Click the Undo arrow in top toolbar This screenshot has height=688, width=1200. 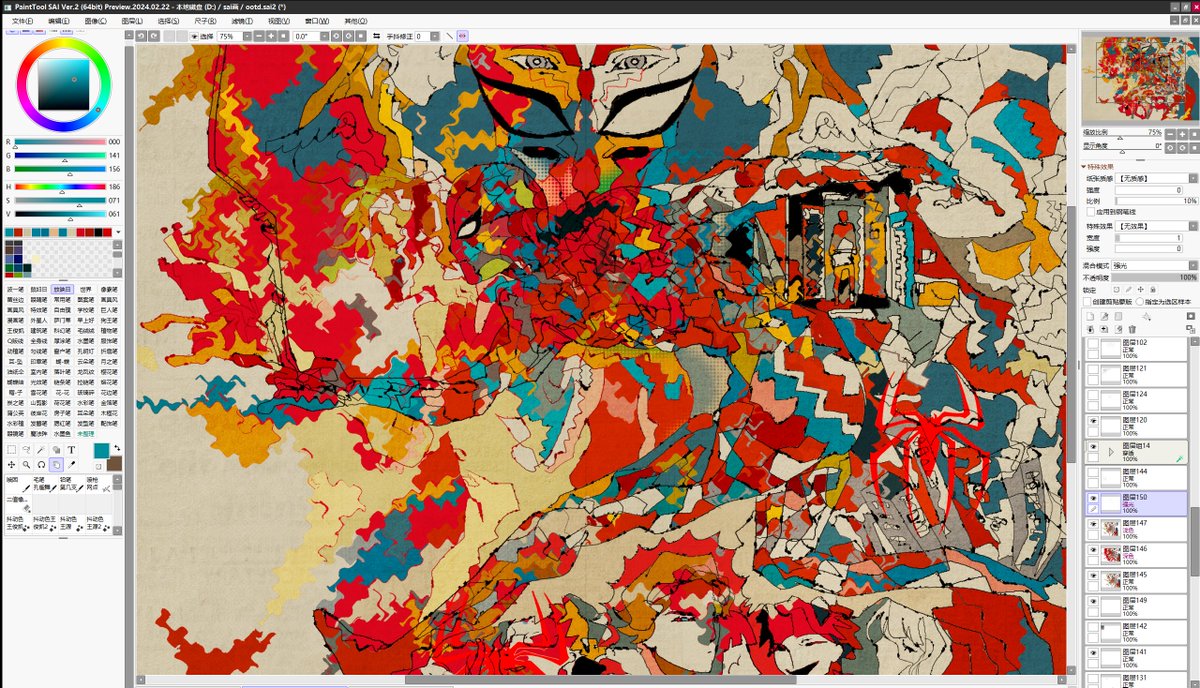click(x=141, y=36)
